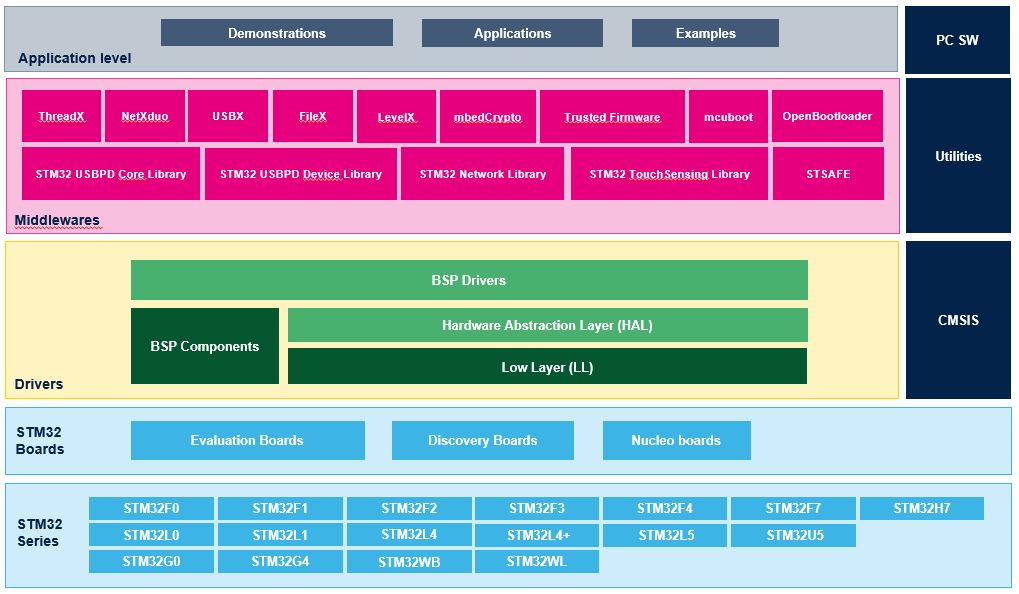Click the BSP Drivers bar
Viewport: 1019px width, 594px height.
tap(469, 280)
